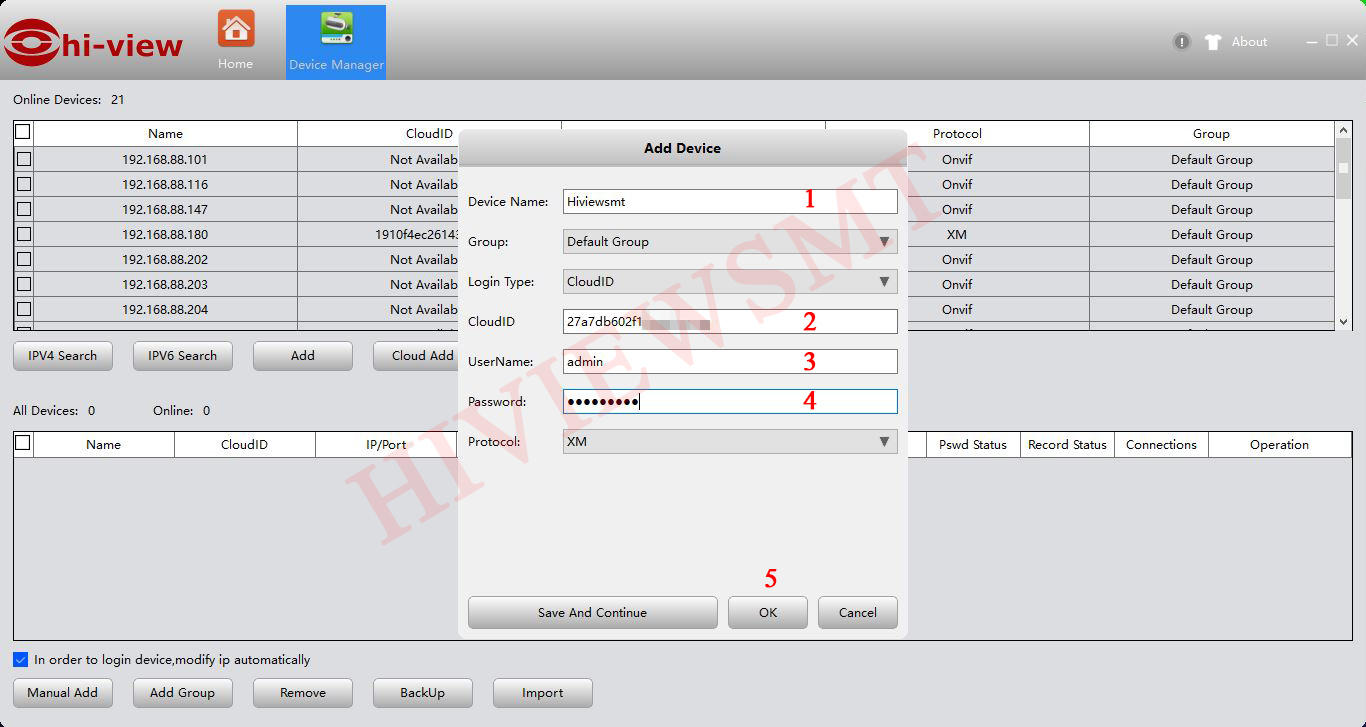The height and width of the screenshot is (727, 1366).
Task: Open the Home icon
Action: point(235,29)
